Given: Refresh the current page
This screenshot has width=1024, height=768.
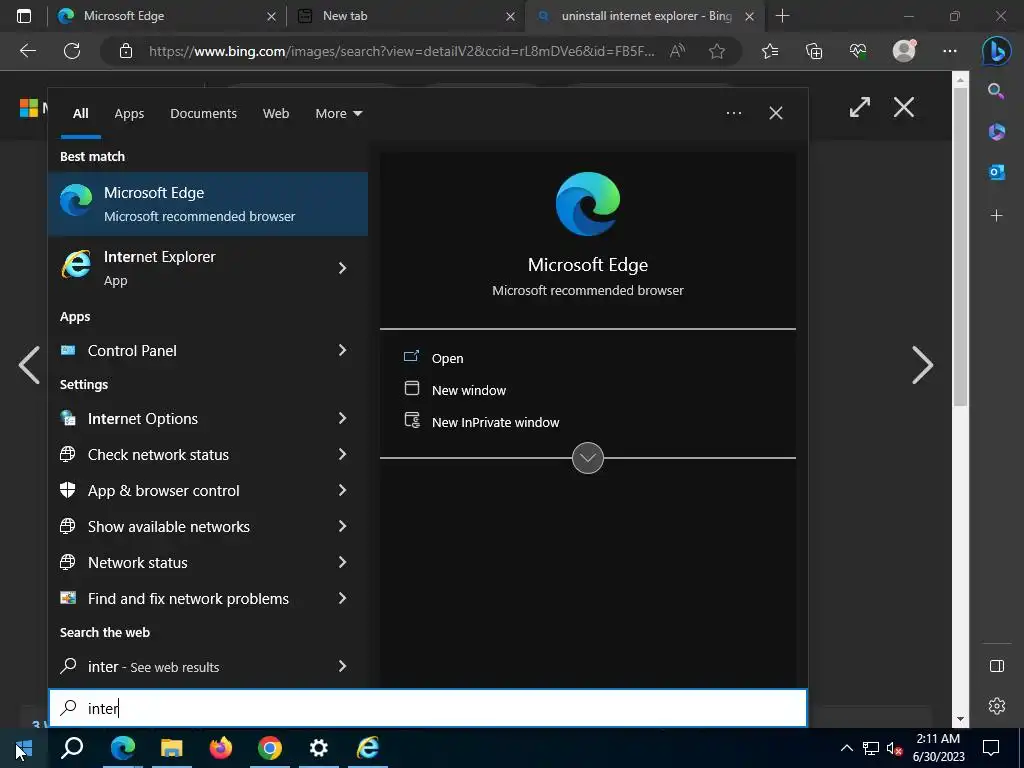Looking at the screenshot, I should click(72, 51).
